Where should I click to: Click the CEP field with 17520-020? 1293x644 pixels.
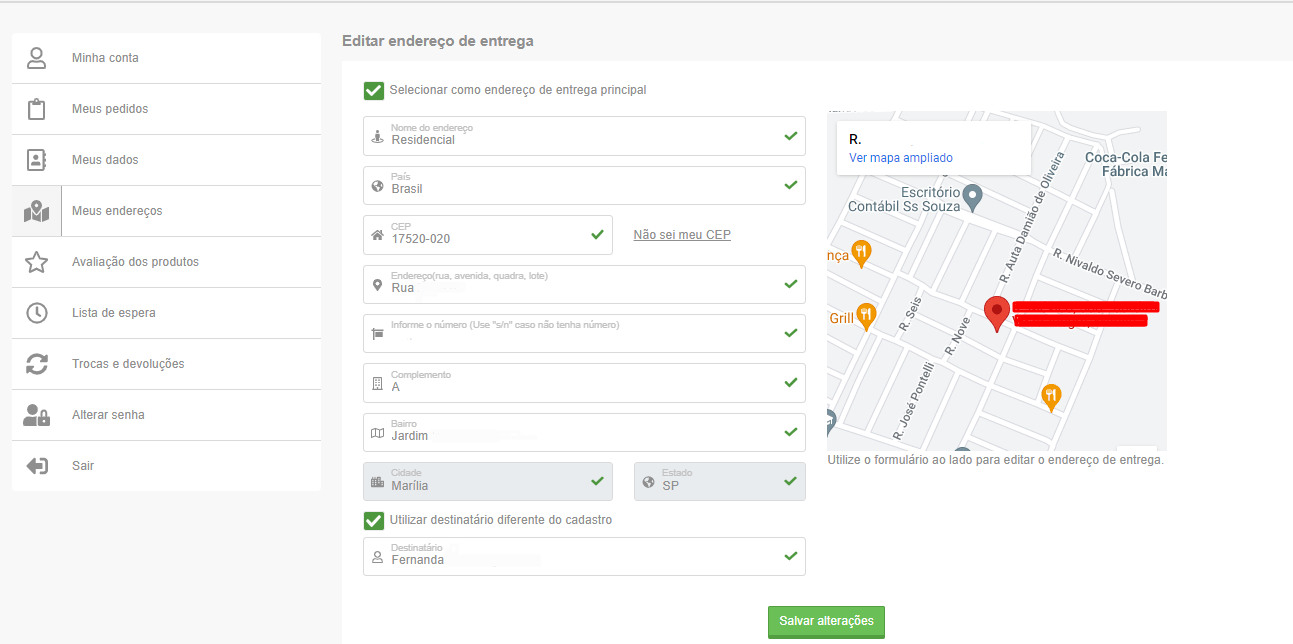click(488, 235)
